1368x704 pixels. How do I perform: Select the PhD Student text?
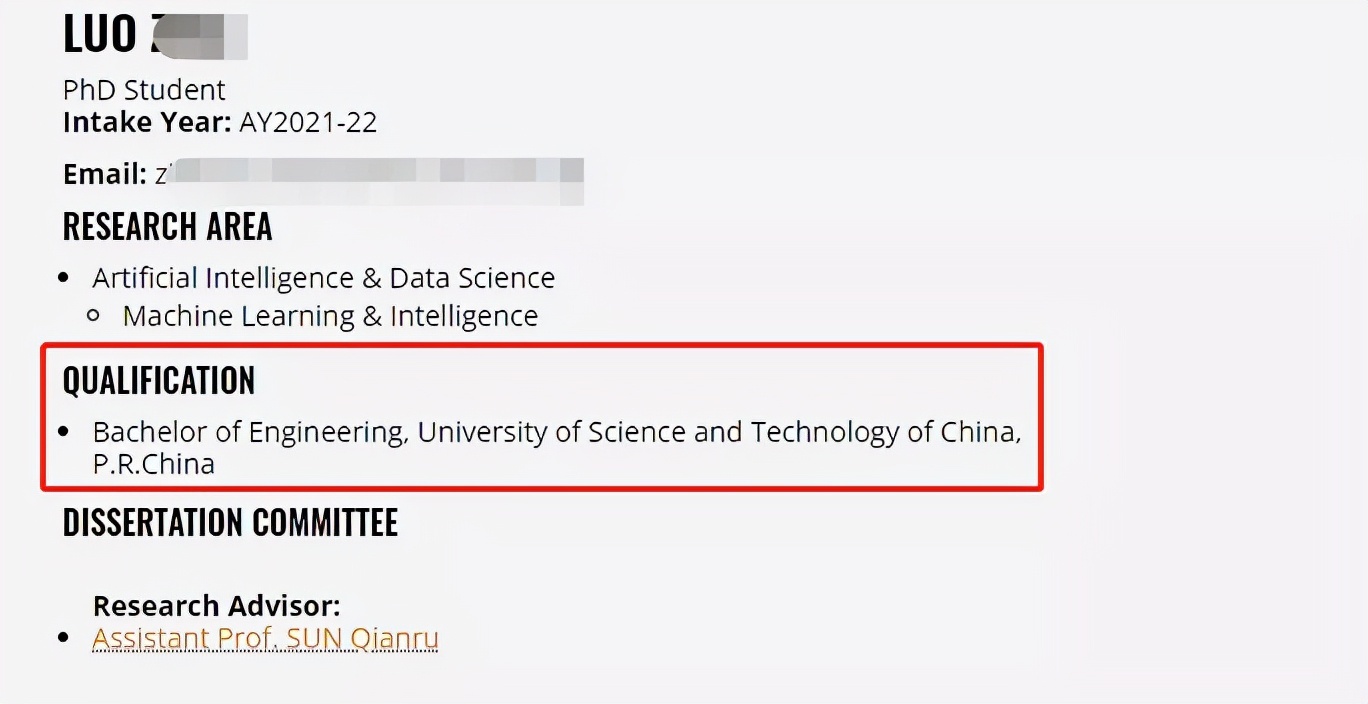coord(144,90)
